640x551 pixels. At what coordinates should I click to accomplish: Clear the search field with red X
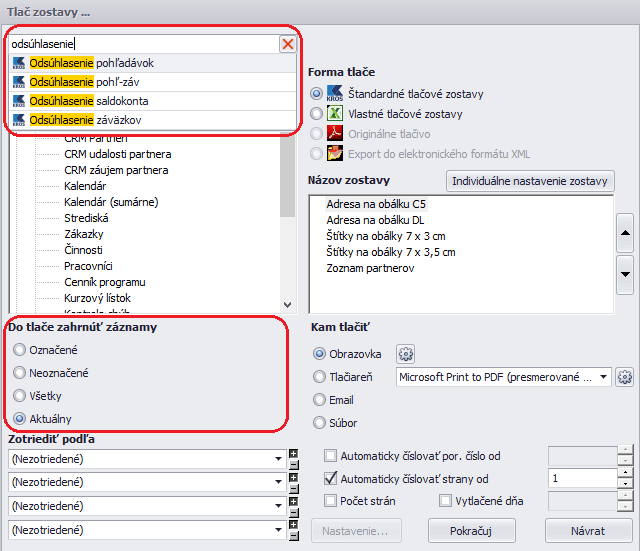(288, 44)
